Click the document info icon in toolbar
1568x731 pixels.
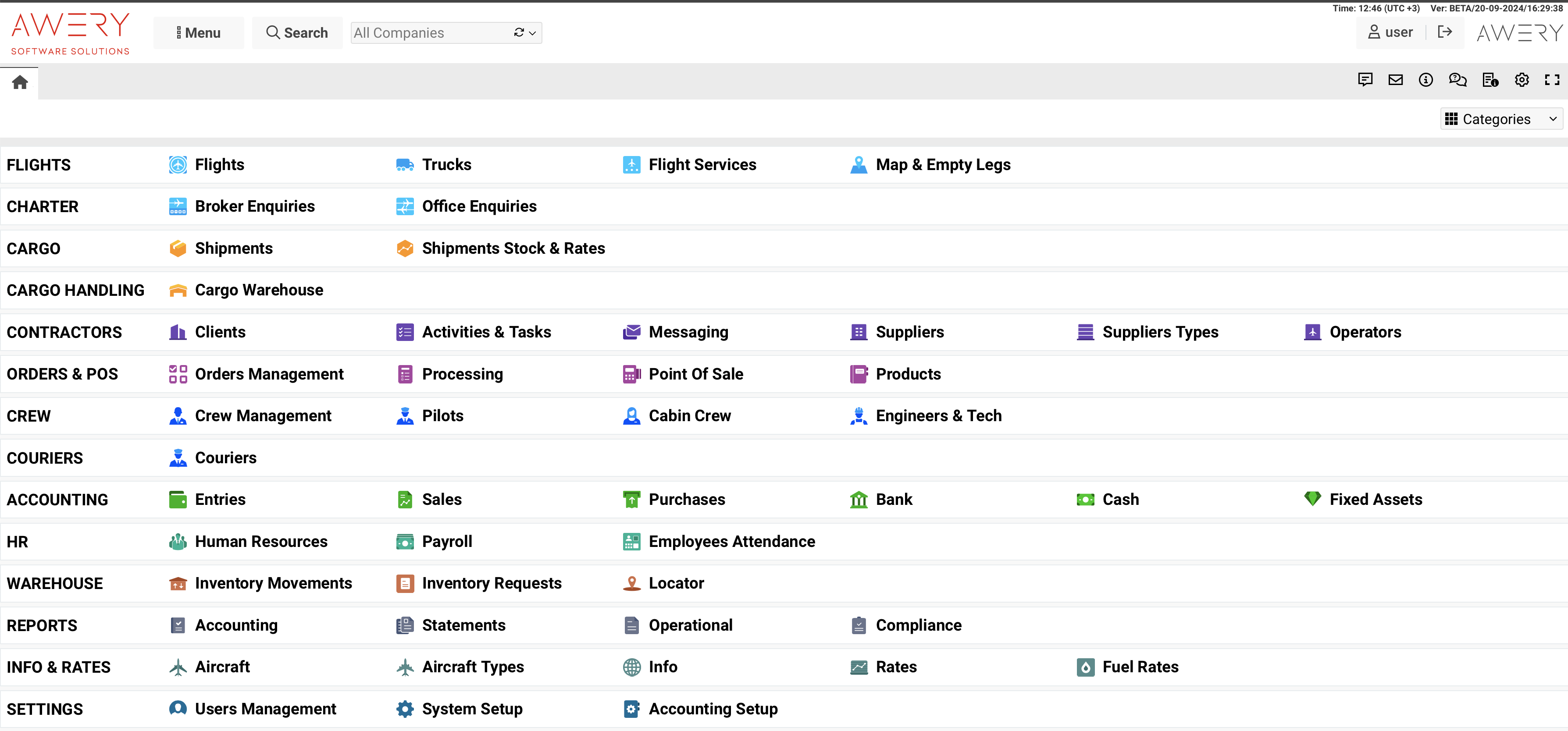pos(1490,80)
